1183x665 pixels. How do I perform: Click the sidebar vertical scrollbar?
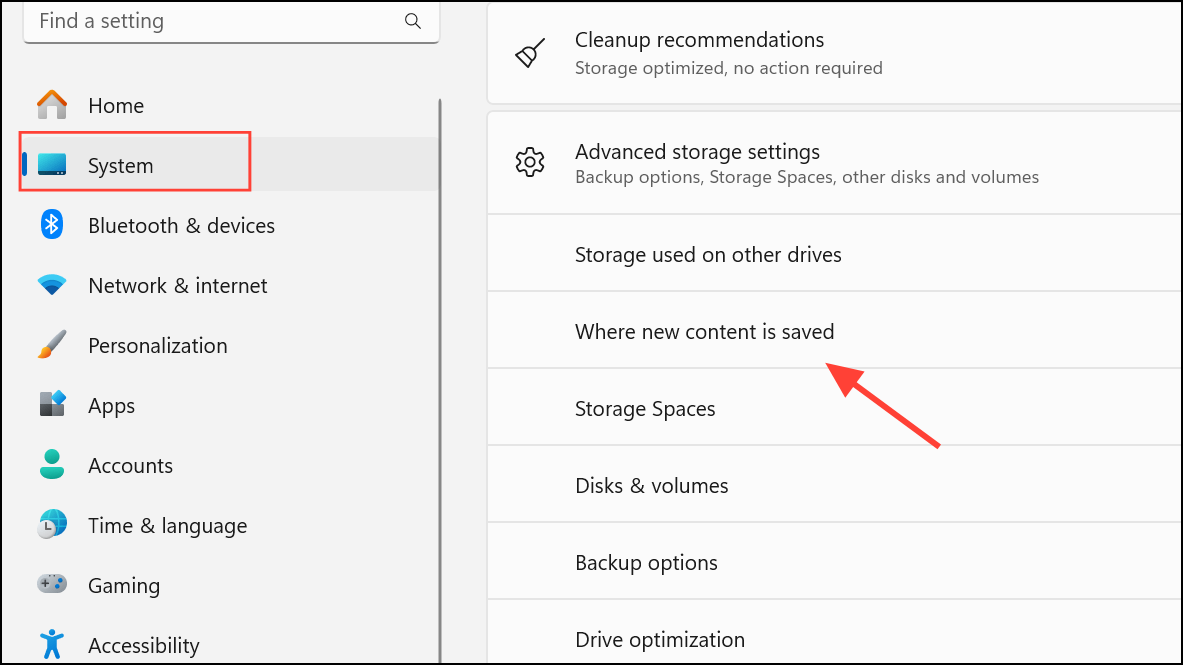pyautogui.click(x=440, y=380)
